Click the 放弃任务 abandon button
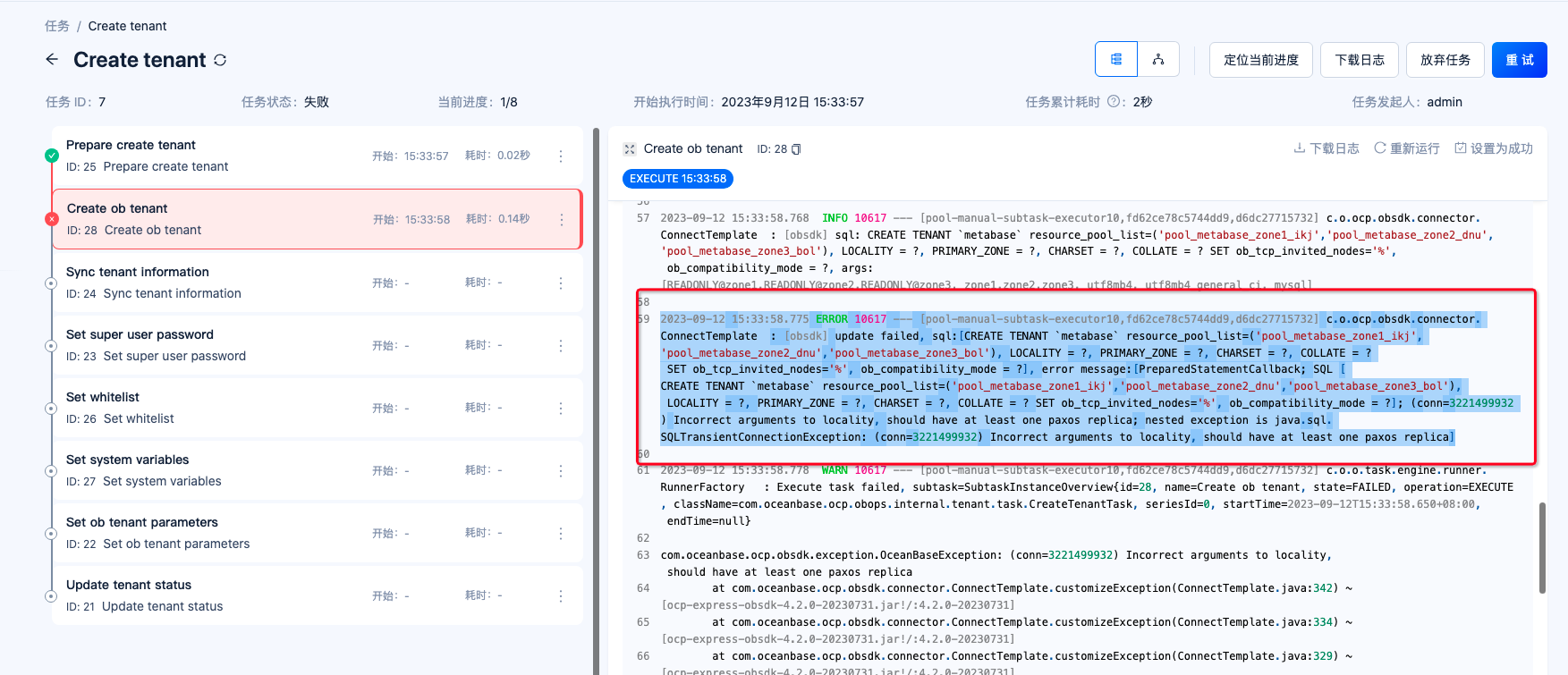Screen dimensions: 1568x675 point(1445,60)
